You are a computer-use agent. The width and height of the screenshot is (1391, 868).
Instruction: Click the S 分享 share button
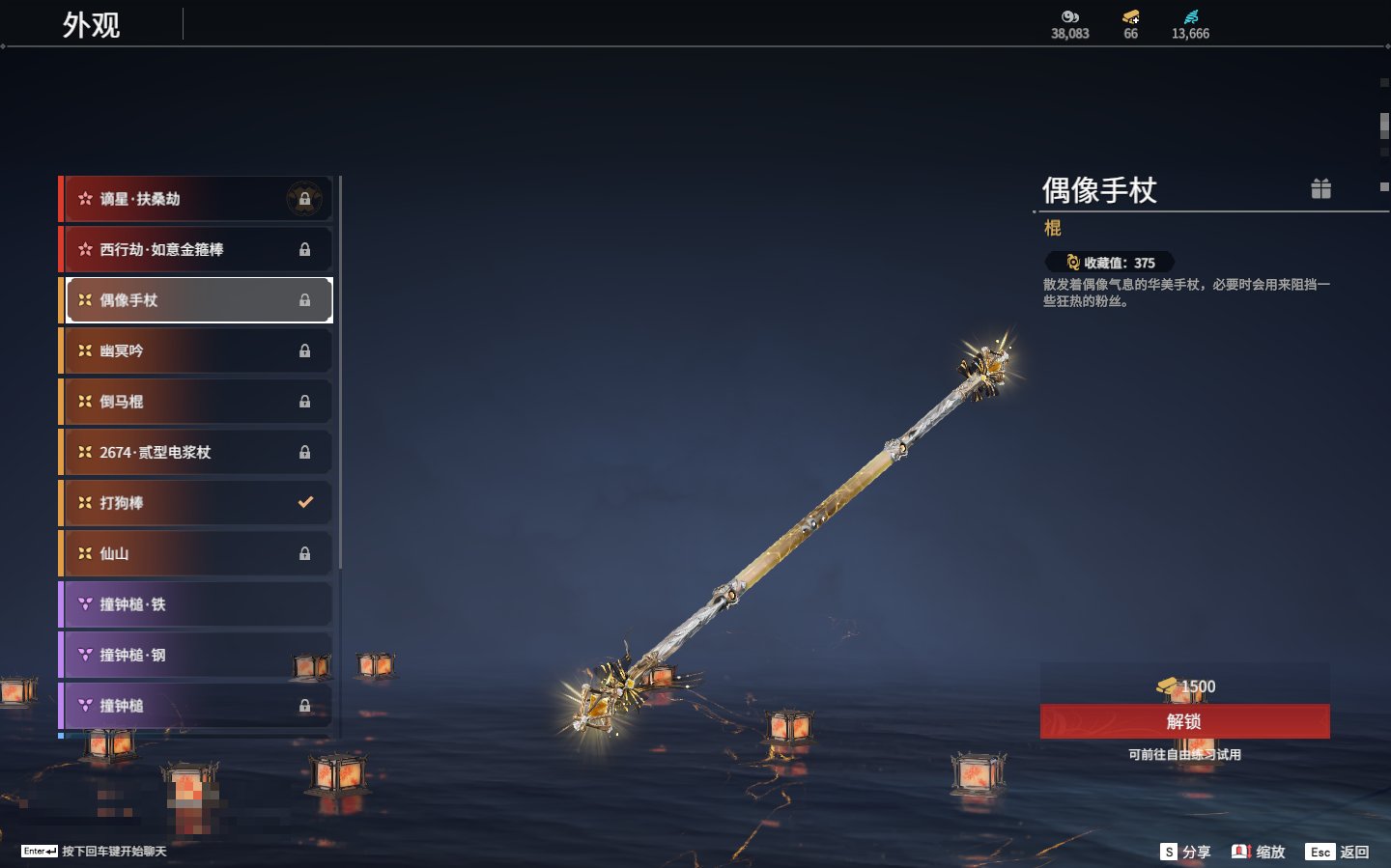[x=1185, y=852]
